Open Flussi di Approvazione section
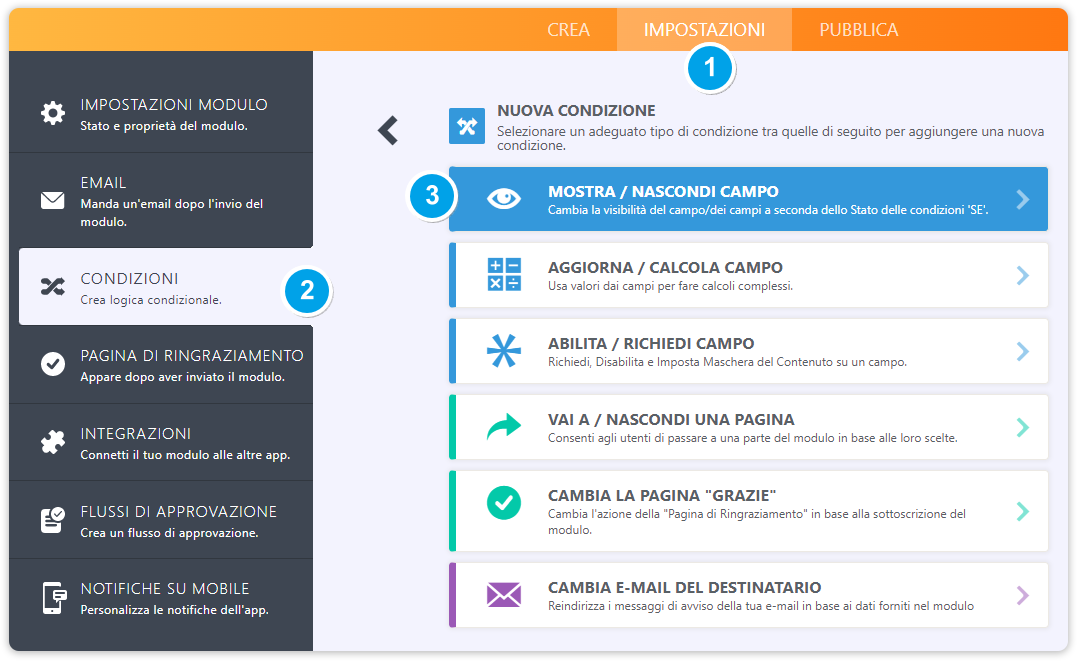The height and width of the screenshot is (661, 1077). click(161, 520)
